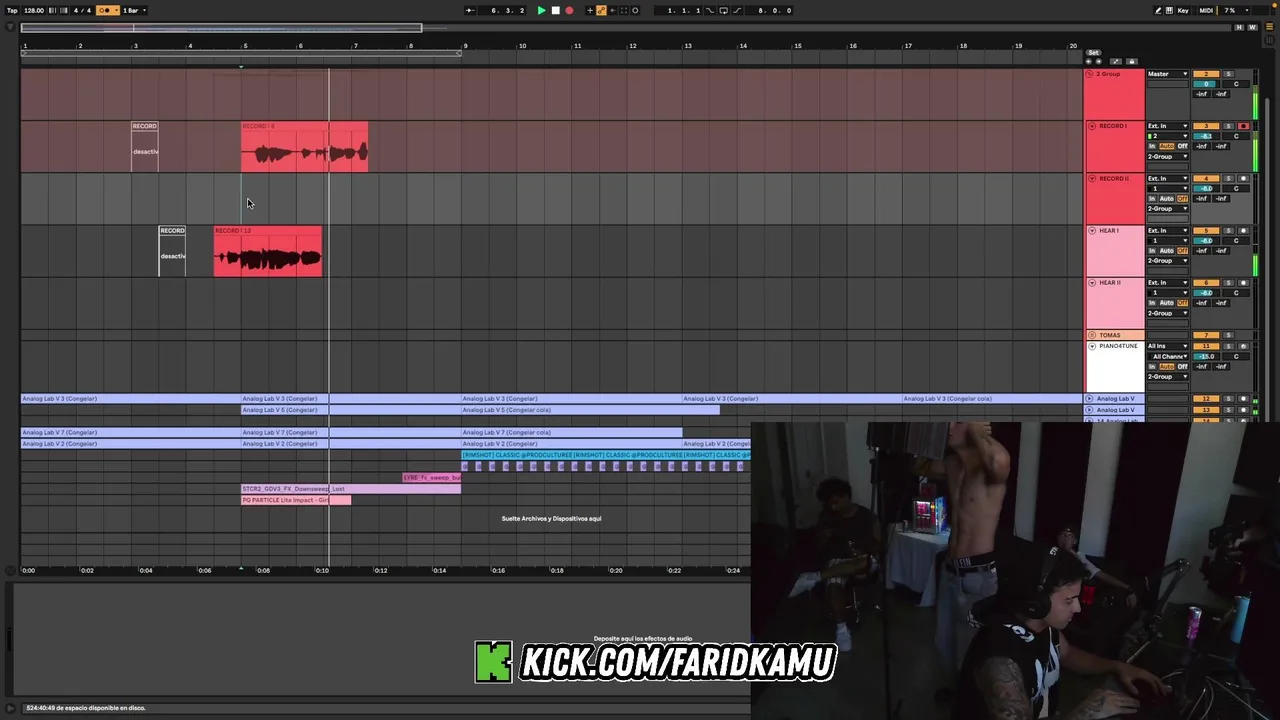
Task: Jump to Previous Locator arrow
Action: point(1088,61)
